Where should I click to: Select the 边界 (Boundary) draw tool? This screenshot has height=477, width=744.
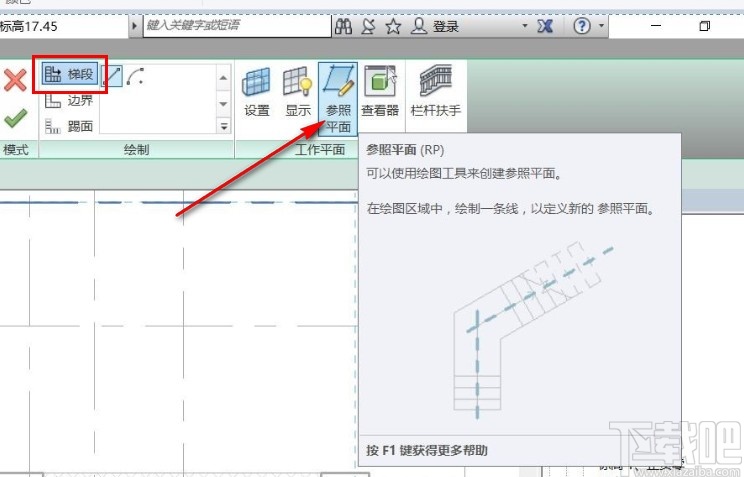[x=70, y=100]
